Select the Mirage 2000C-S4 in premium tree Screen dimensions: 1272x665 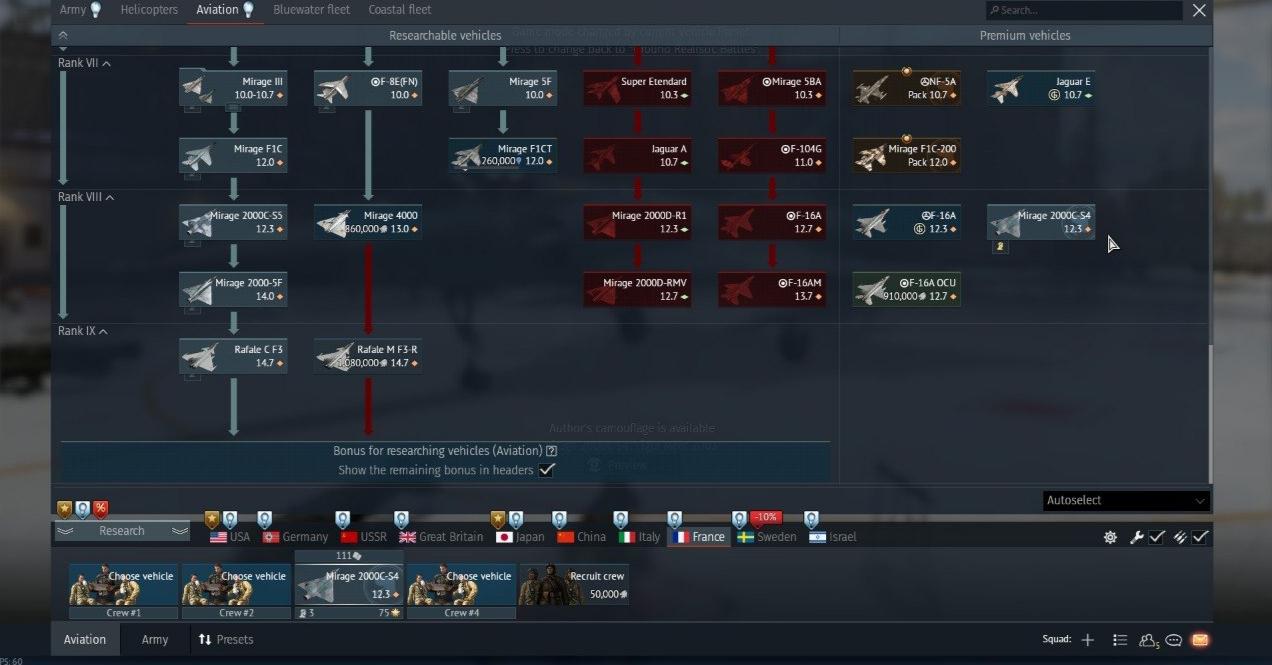pos(1041,222)
